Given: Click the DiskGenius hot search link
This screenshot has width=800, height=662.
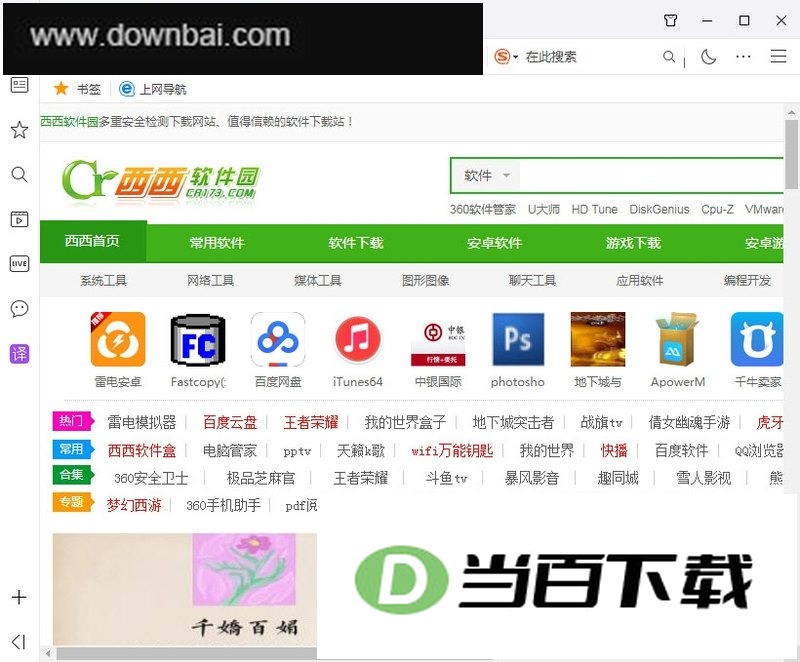Looking at the screenshot, I should (659, 209).
